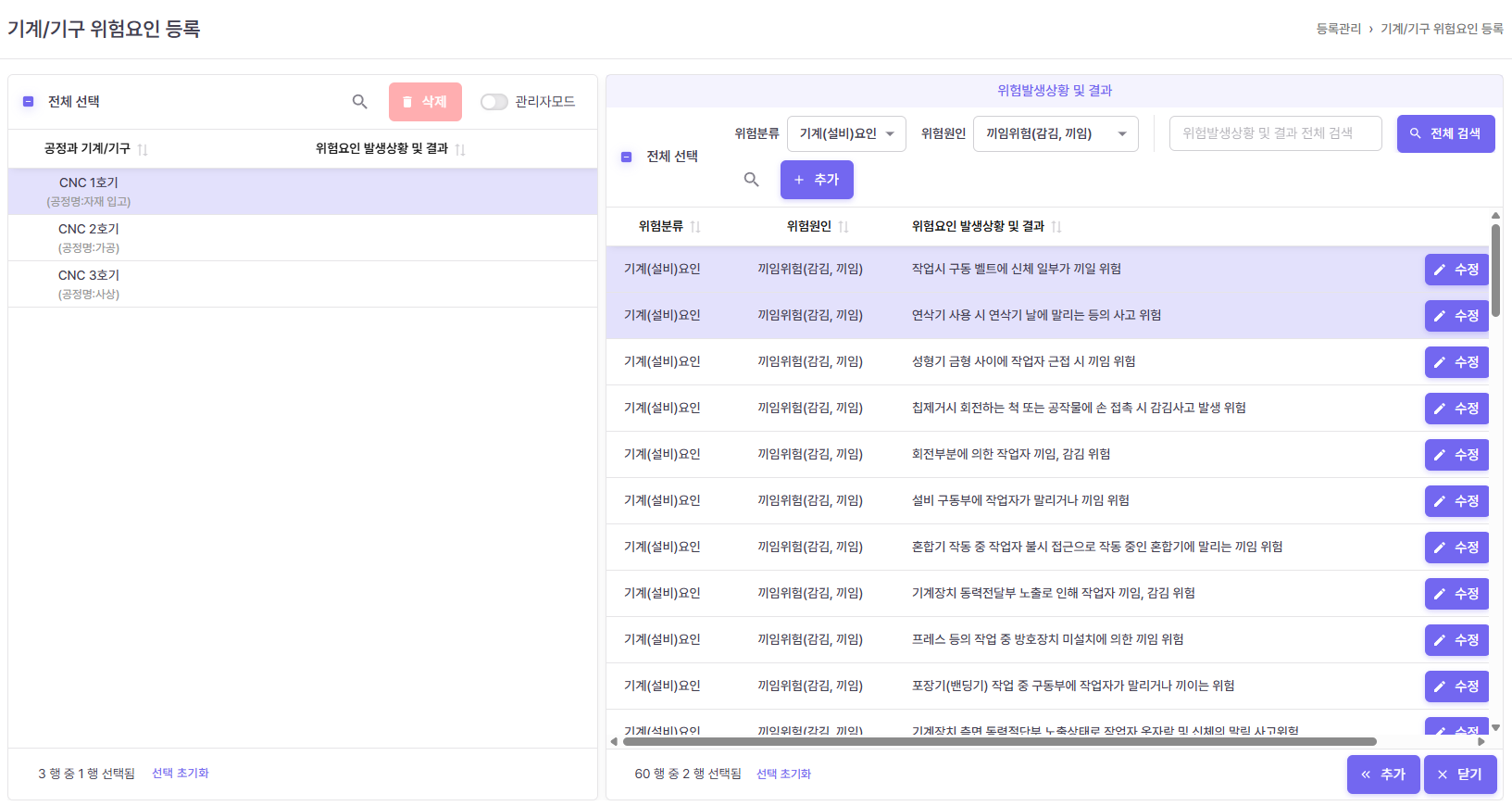Toggle 전체 선택 checkbox in left panel
The image size is (1512, 806).
[29, 102]
